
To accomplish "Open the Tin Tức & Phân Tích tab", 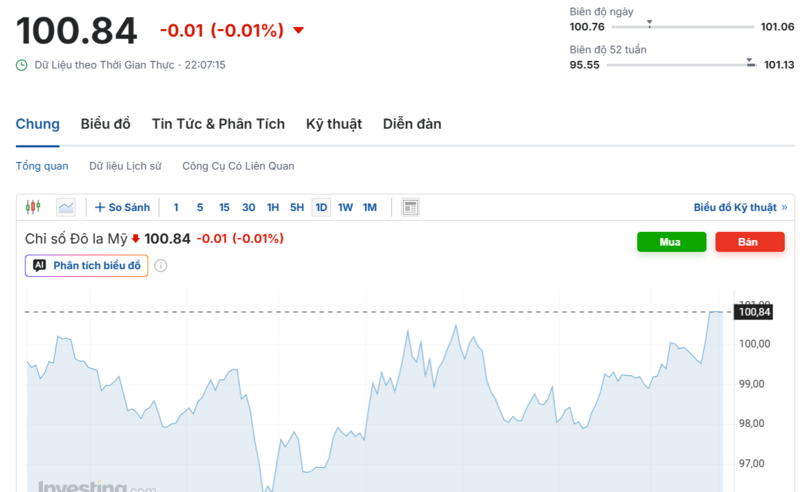I will click(218, 124).
